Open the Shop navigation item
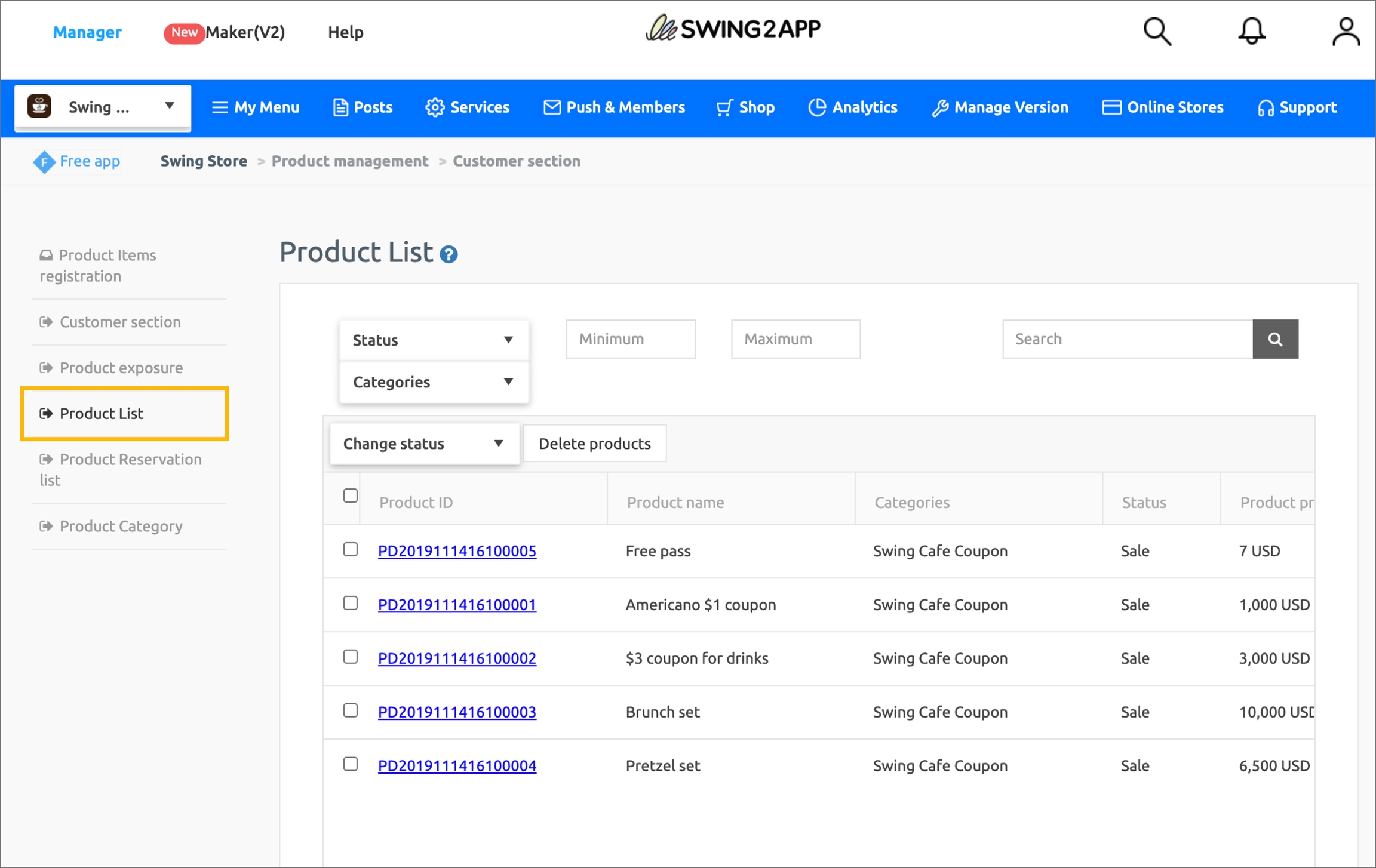The height and width of the screenshot is (868, 1376). click(x=745, y=107)
